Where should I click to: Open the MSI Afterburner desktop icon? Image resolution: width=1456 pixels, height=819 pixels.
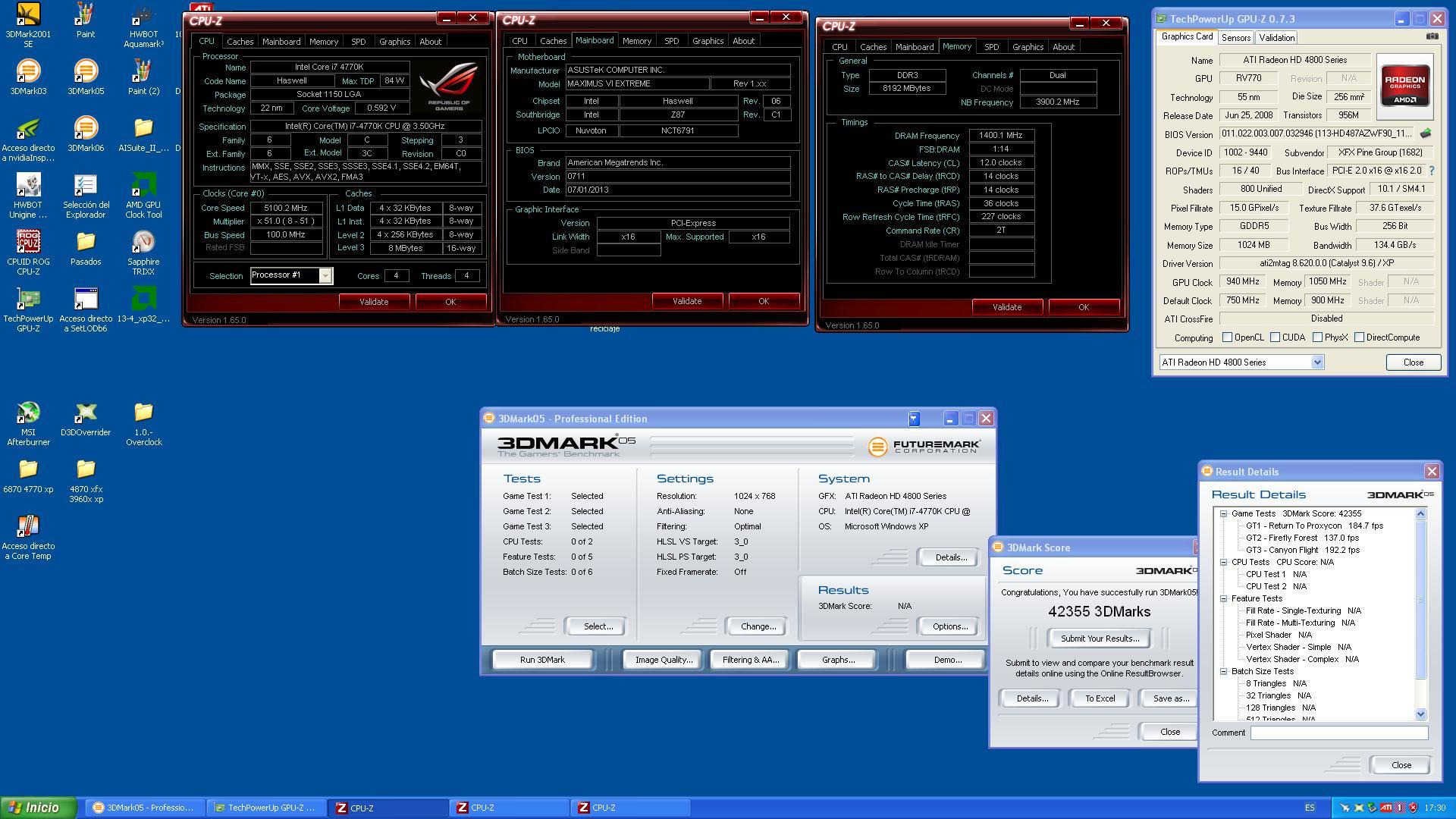[28, 423]
